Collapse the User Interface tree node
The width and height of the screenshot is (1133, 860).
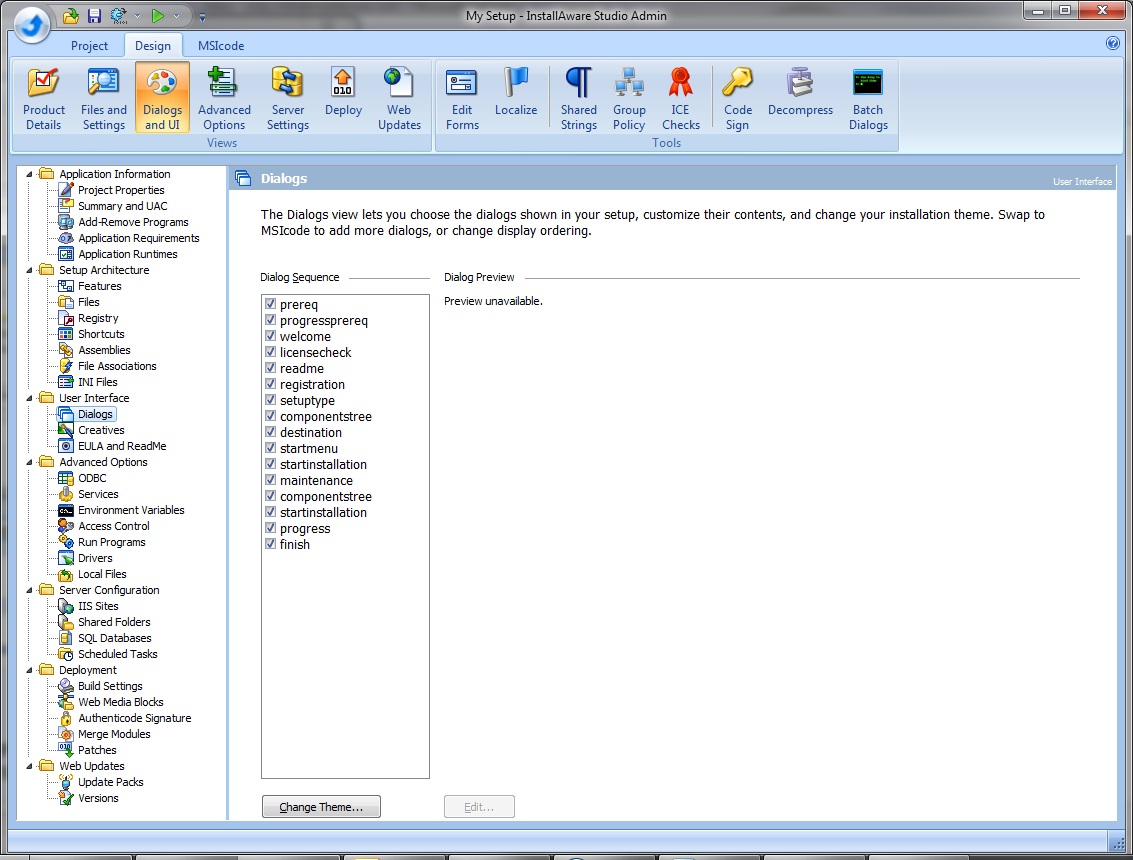[x=30, y=398]
